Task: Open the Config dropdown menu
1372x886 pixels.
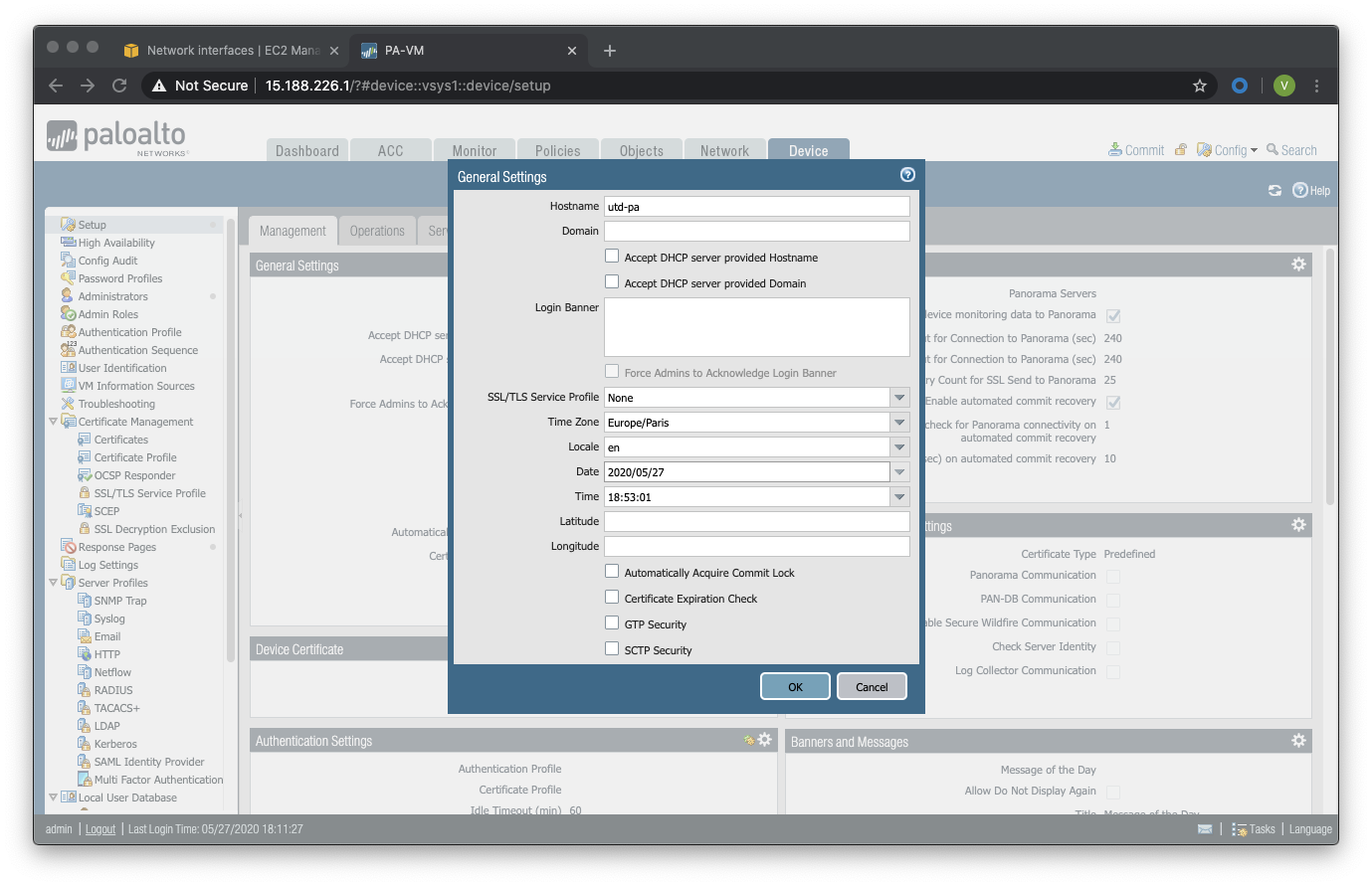Action: tap(1228, 150)
